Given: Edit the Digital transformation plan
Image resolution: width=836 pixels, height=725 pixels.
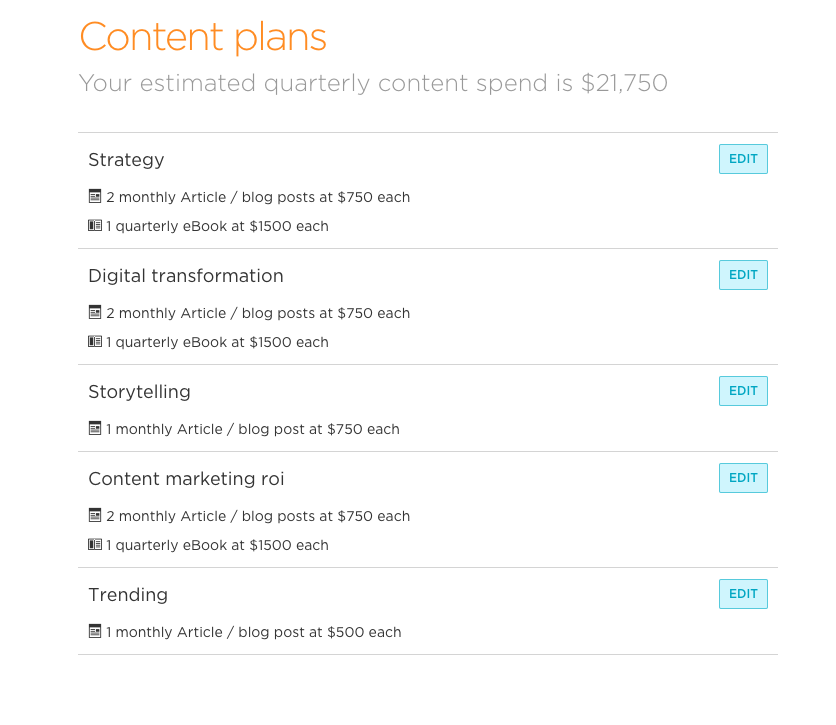Looking at the screenshot, I should coord(743,275).
